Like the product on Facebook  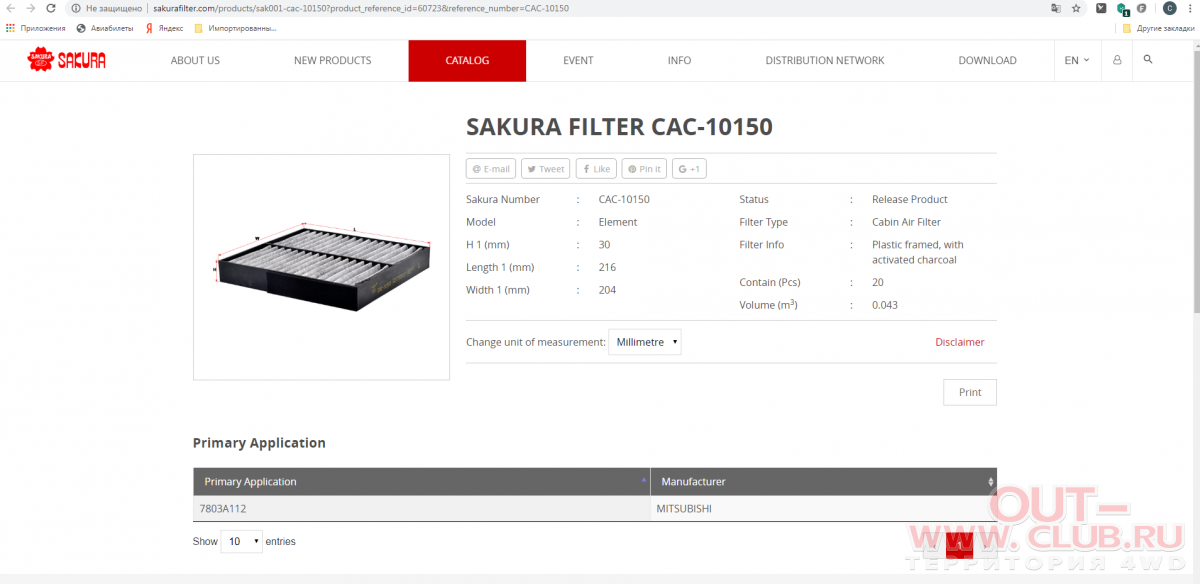coord(596,169)
